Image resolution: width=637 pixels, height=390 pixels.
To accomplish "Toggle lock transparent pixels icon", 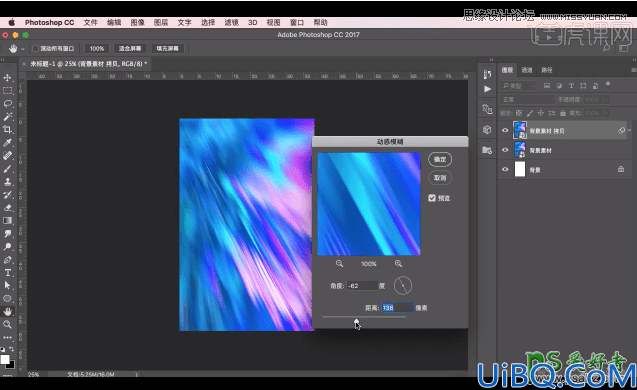I will pyautogui.click(x=519, y=113).
